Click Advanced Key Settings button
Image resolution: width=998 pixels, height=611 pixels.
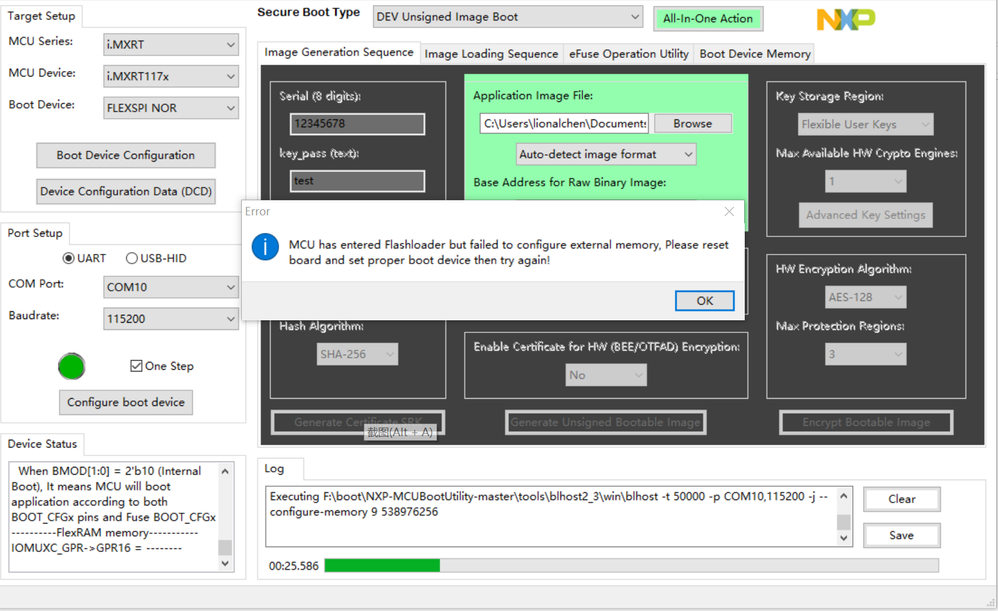coord(866,214)
